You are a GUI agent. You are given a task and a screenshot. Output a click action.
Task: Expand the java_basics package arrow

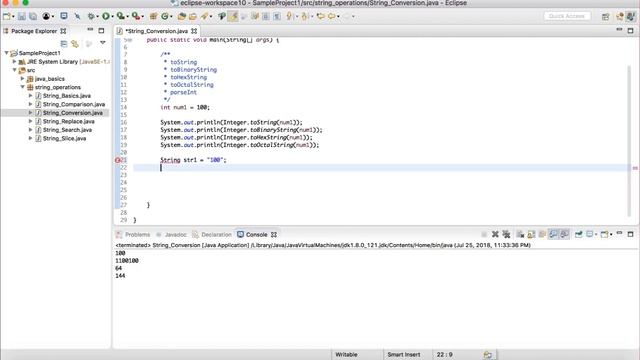[x=22, y=78]
